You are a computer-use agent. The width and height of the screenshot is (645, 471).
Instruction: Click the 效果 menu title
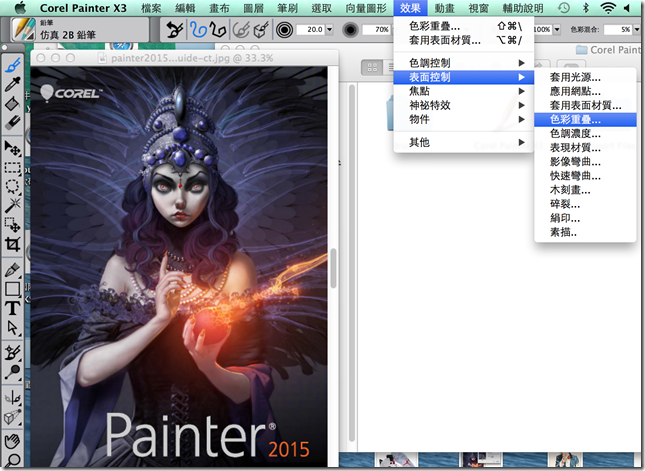coord(410,8)
